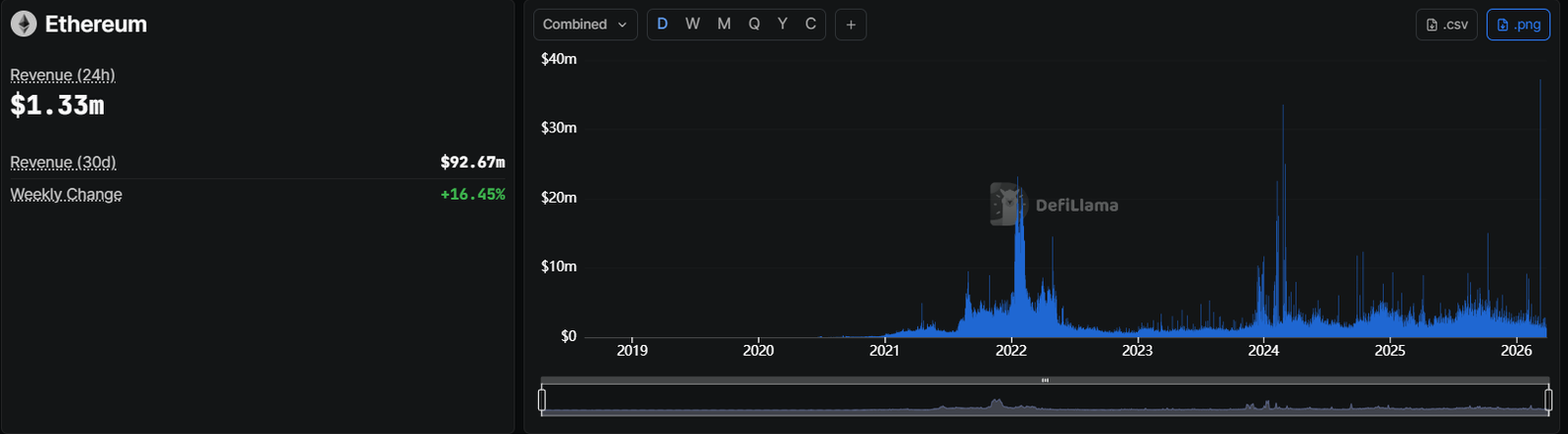1568x434 pixels.
Task: Click the Revenue (24h) label
Action: click(63, 75)
